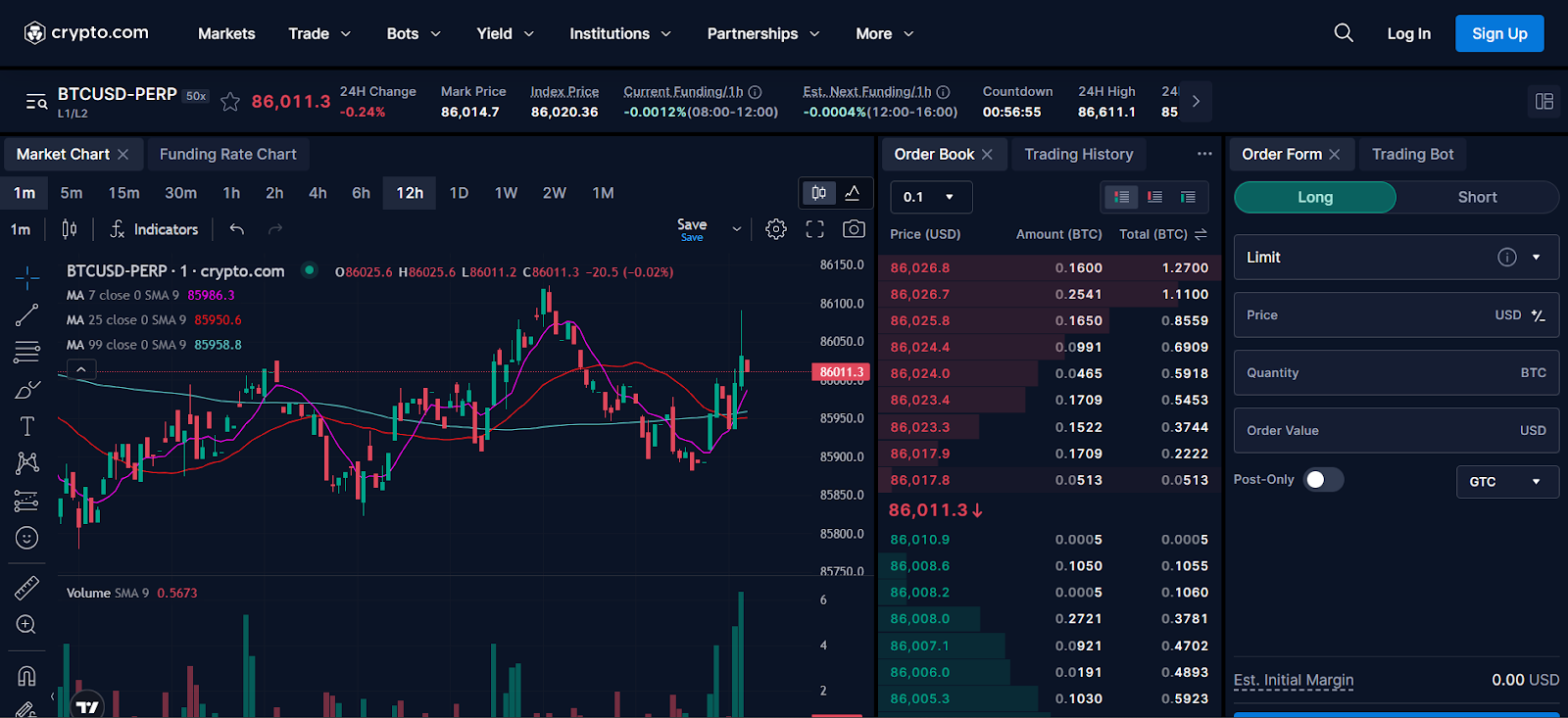Click the Sign Up button
The width and height of the screenshot is (1568, 718).
(x=1499, y=33)
